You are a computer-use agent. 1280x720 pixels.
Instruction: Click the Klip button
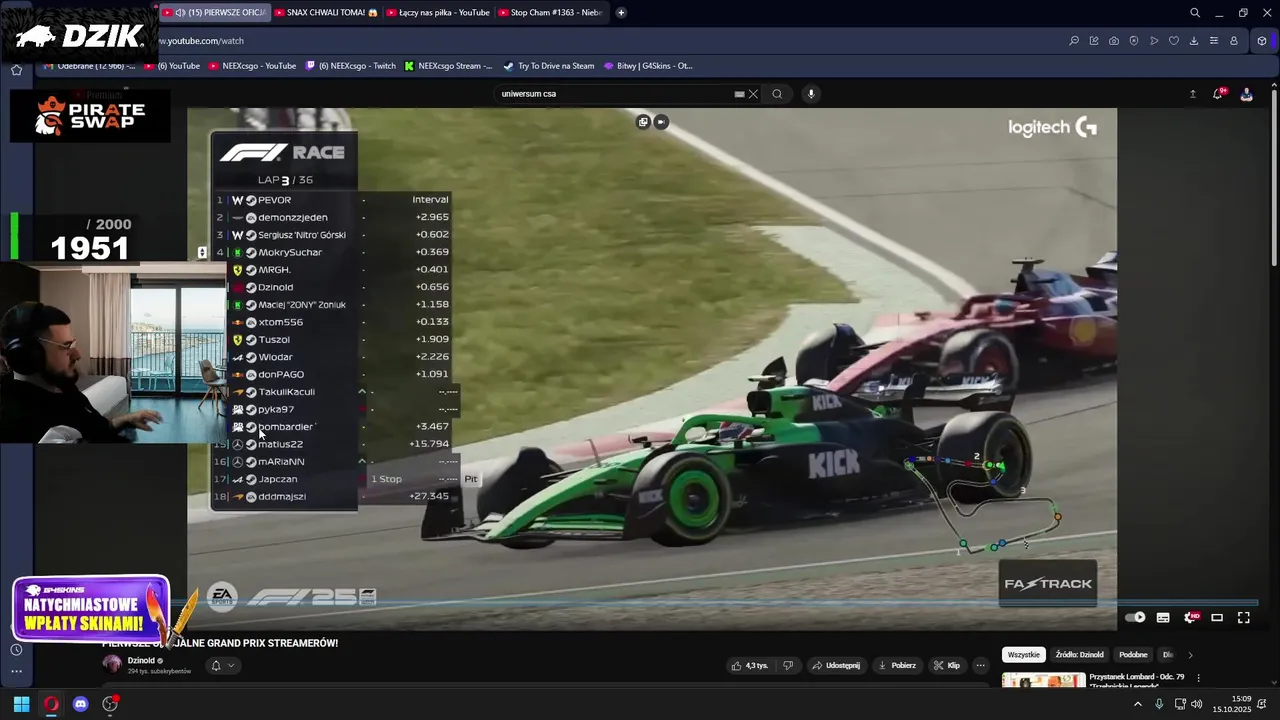pos(946,665)
